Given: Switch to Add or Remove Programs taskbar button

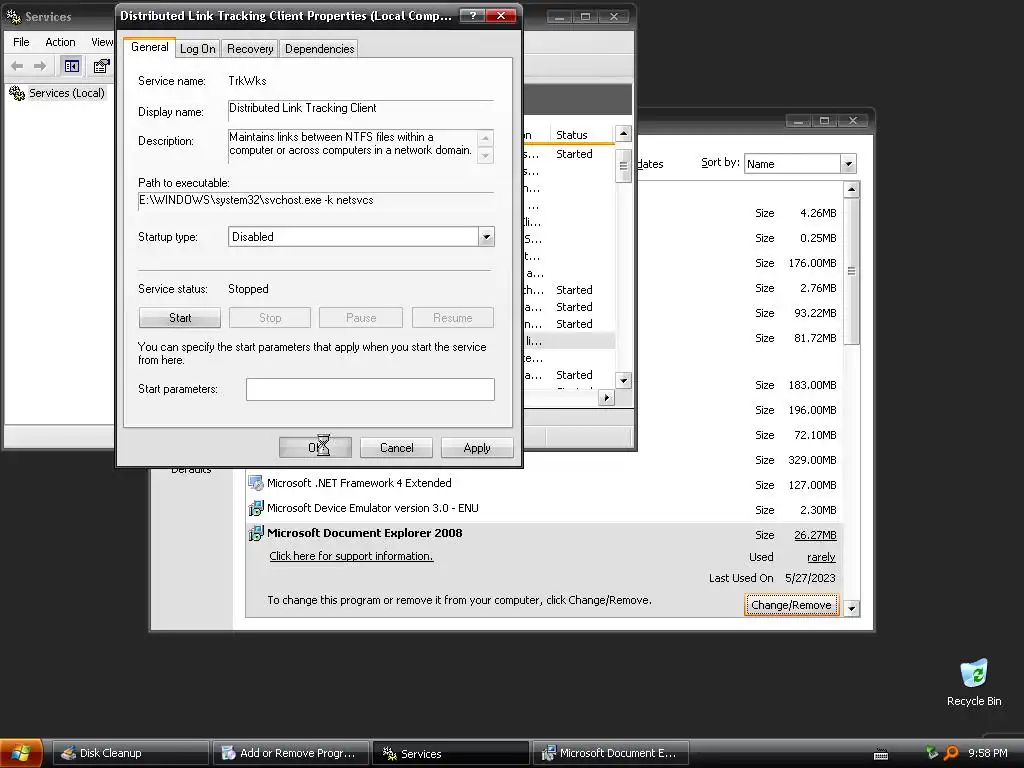Looking at the screenshot, I should point(291,753).
